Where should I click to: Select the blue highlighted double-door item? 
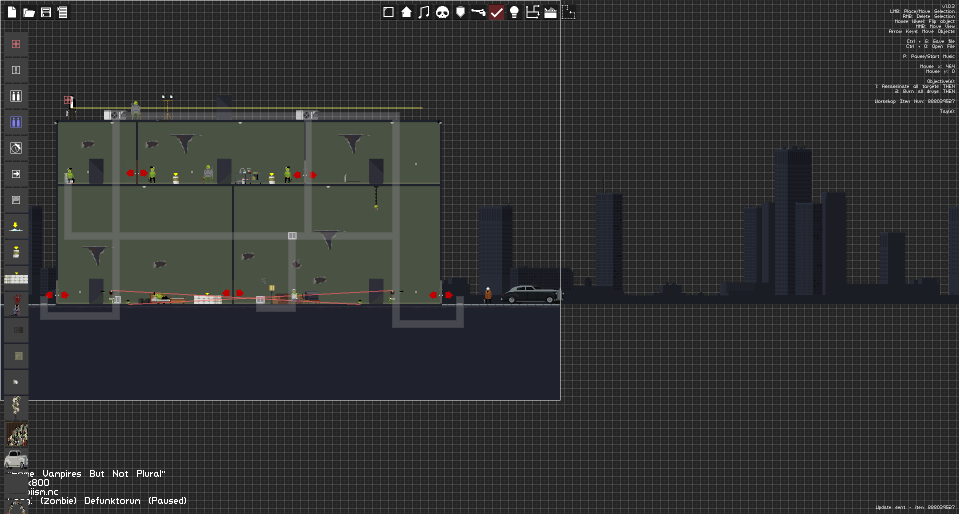point(16,122)
